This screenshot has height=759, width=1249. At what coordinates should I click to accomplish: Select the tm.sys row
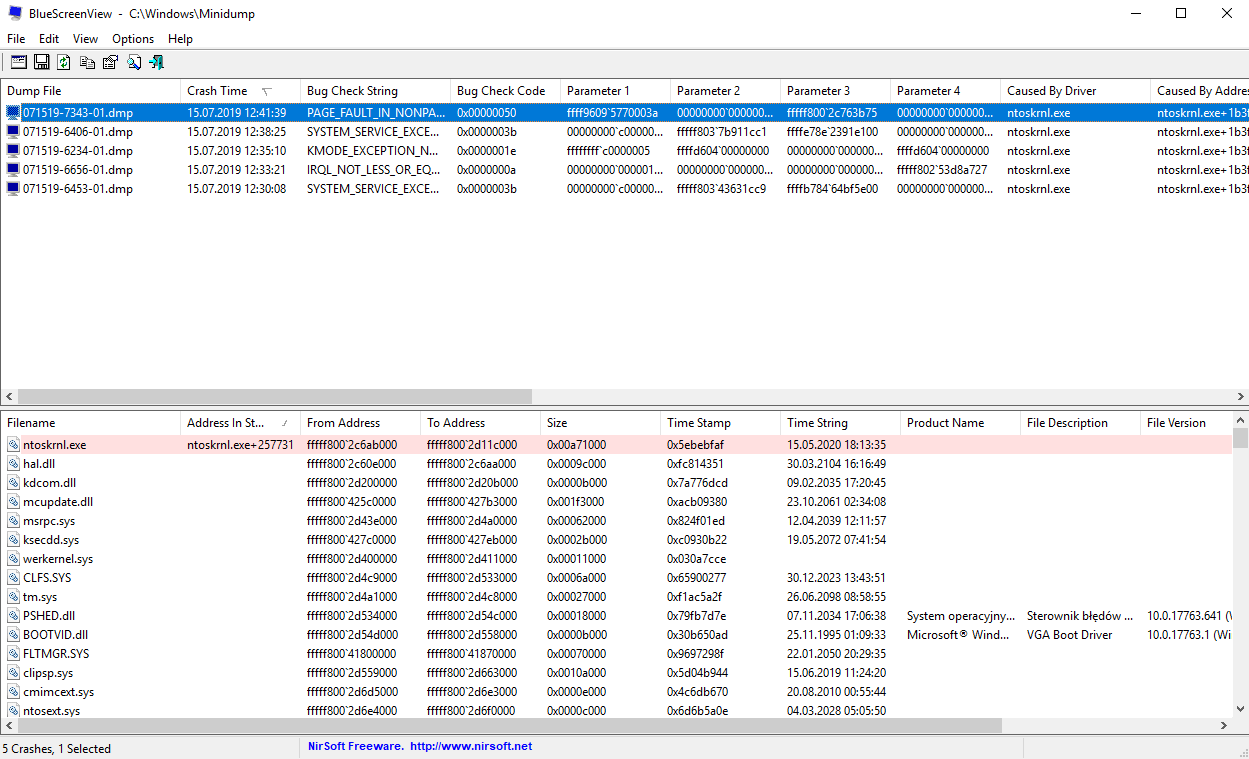pos(616,597)
